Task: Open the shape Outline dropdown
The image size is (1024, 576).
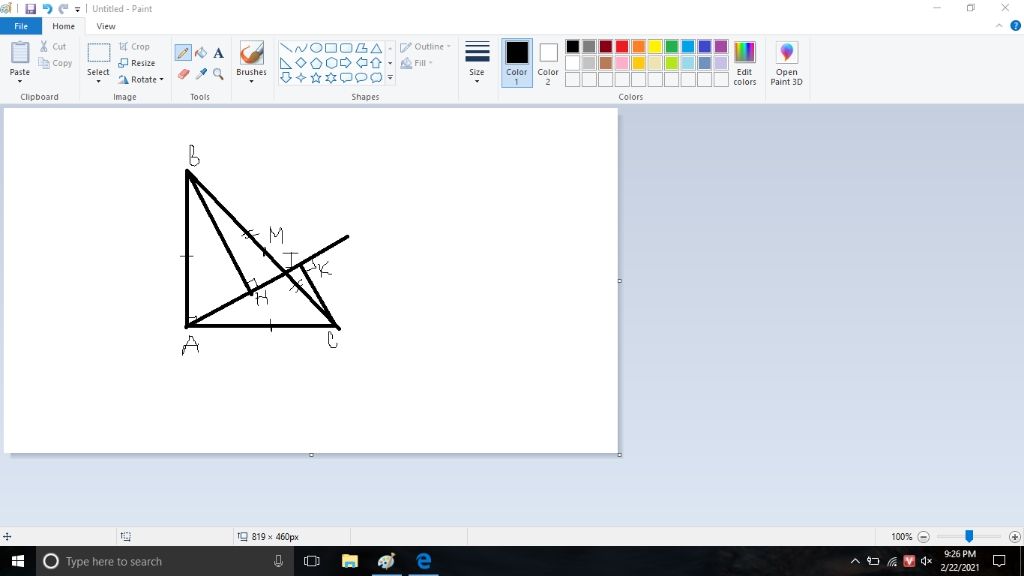Action: 425,46
